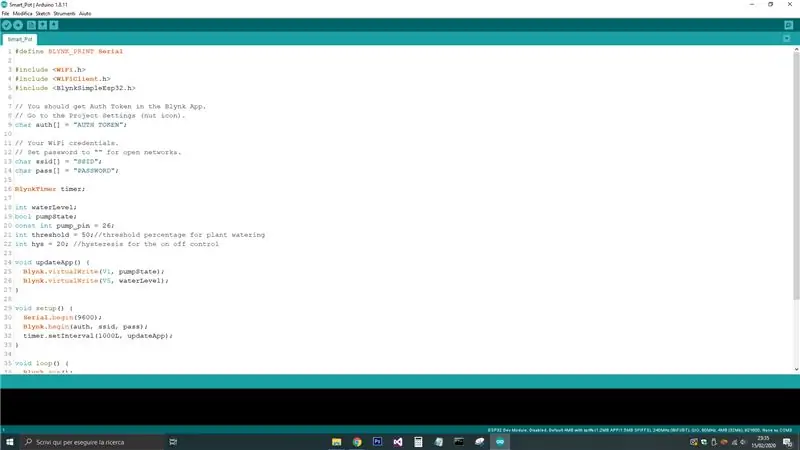
Task: Save the sketch with the Save icon
Action: click(x=54, y=25)
